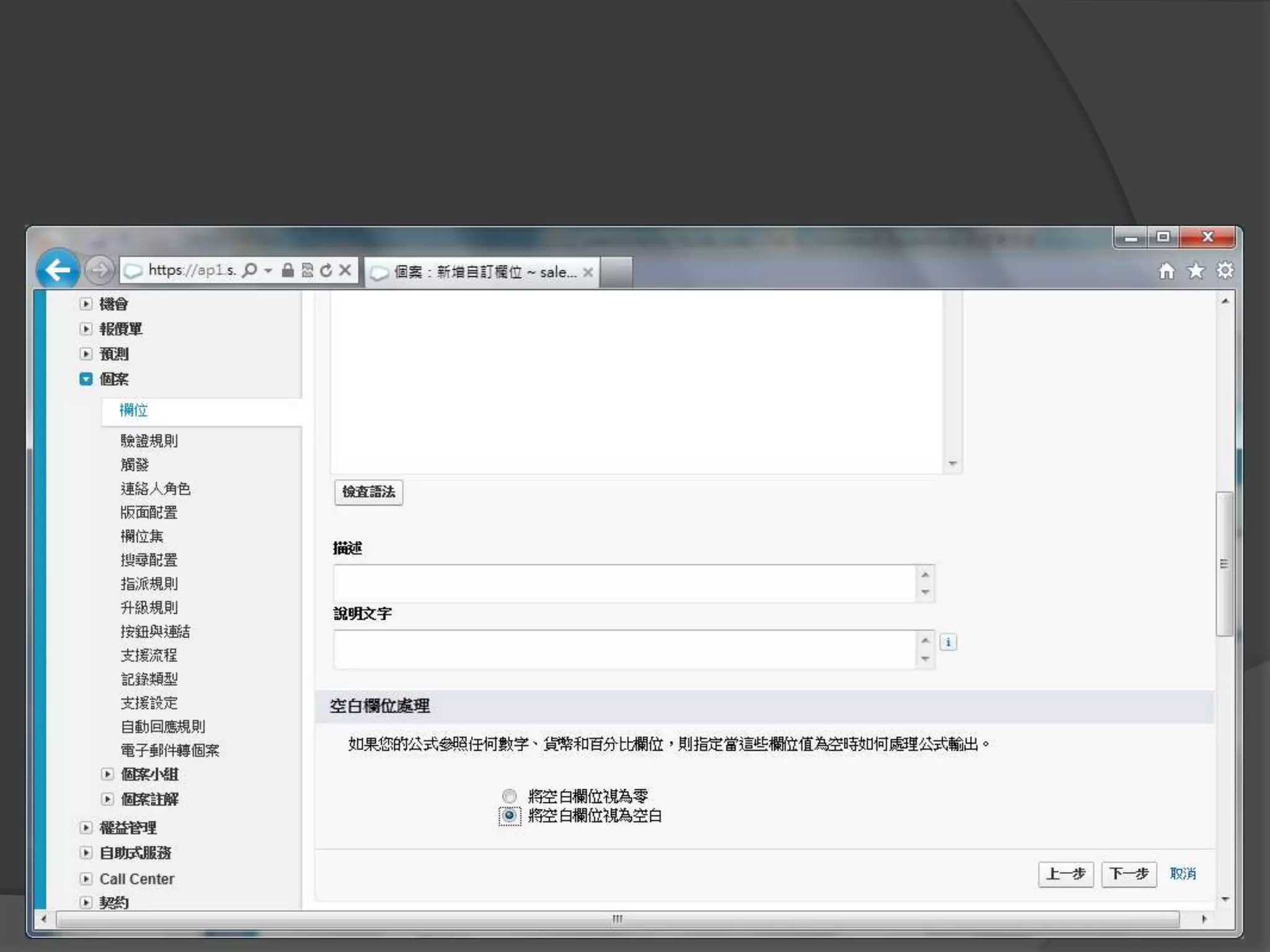The width and height of the screenshot is (1270, 952).
Task: Click the browser forward arrow button
Action: point(99,270)
